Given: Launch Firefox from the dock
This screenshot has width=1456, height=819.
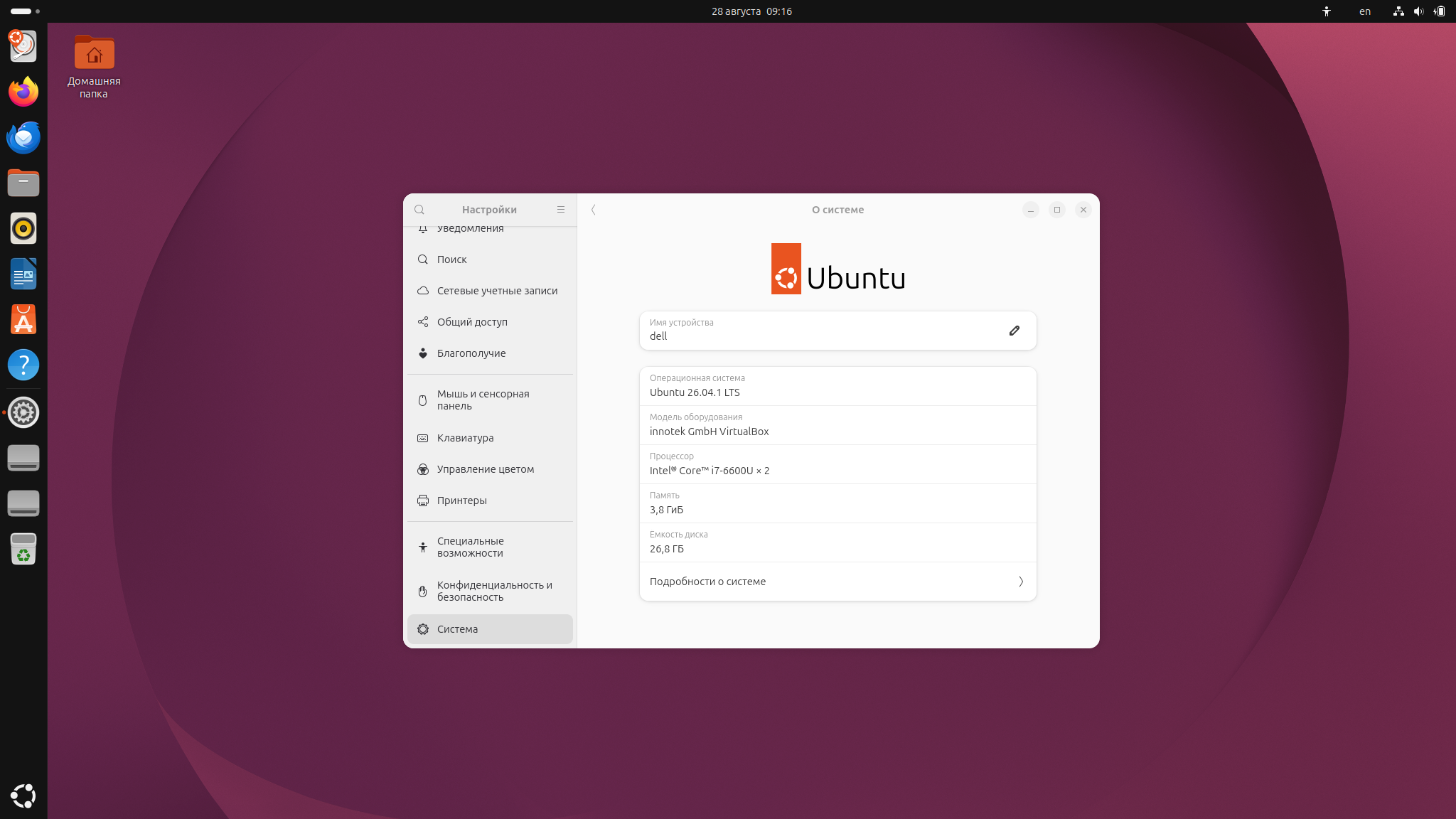Looking at the screenshot, I should 23,92.
